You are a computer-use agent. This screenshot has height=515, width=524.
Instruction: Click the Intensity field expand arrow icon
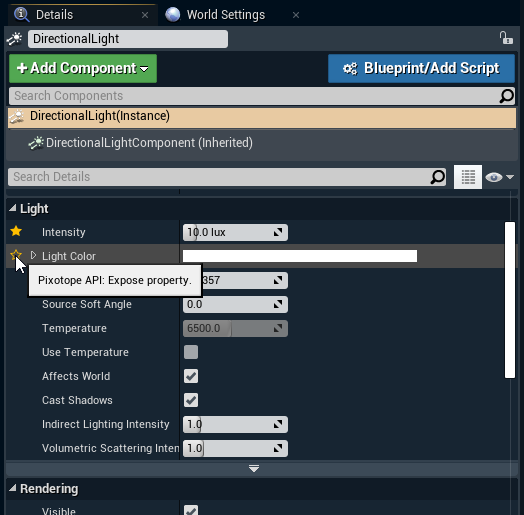(x=278, y=232)
